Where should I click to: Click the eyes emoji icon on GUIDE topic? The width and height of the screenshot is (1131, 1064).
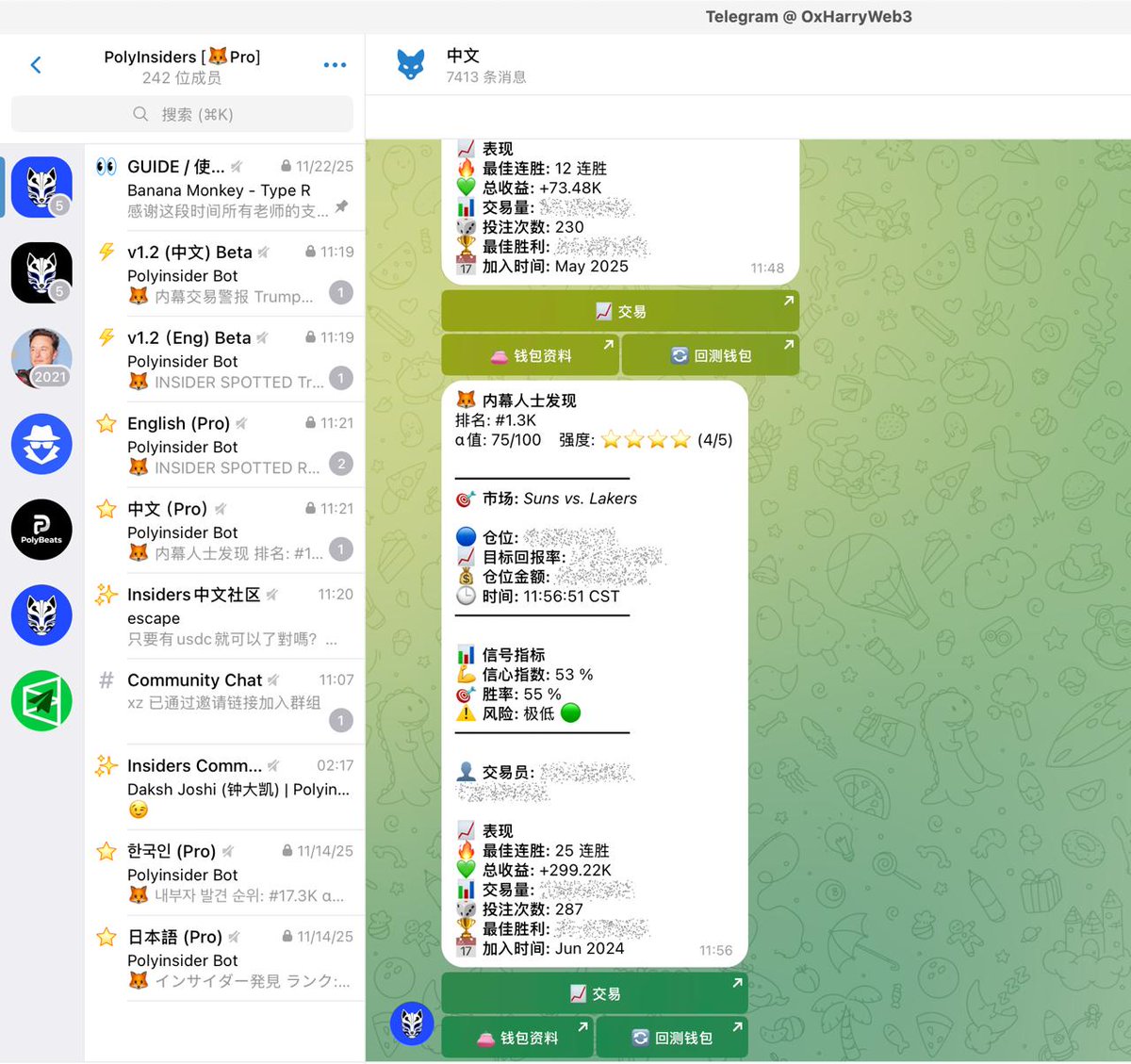click(x=107, y=167)
